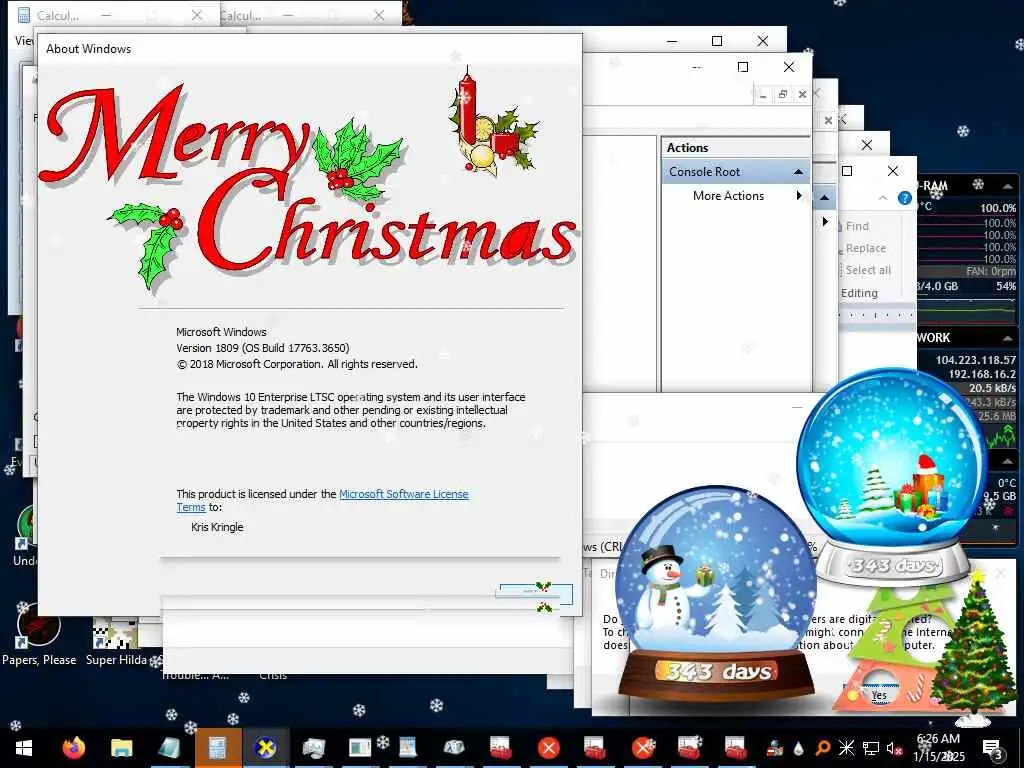
Task: Open the Papers, Please desktop shortcut
Action: 39,635
